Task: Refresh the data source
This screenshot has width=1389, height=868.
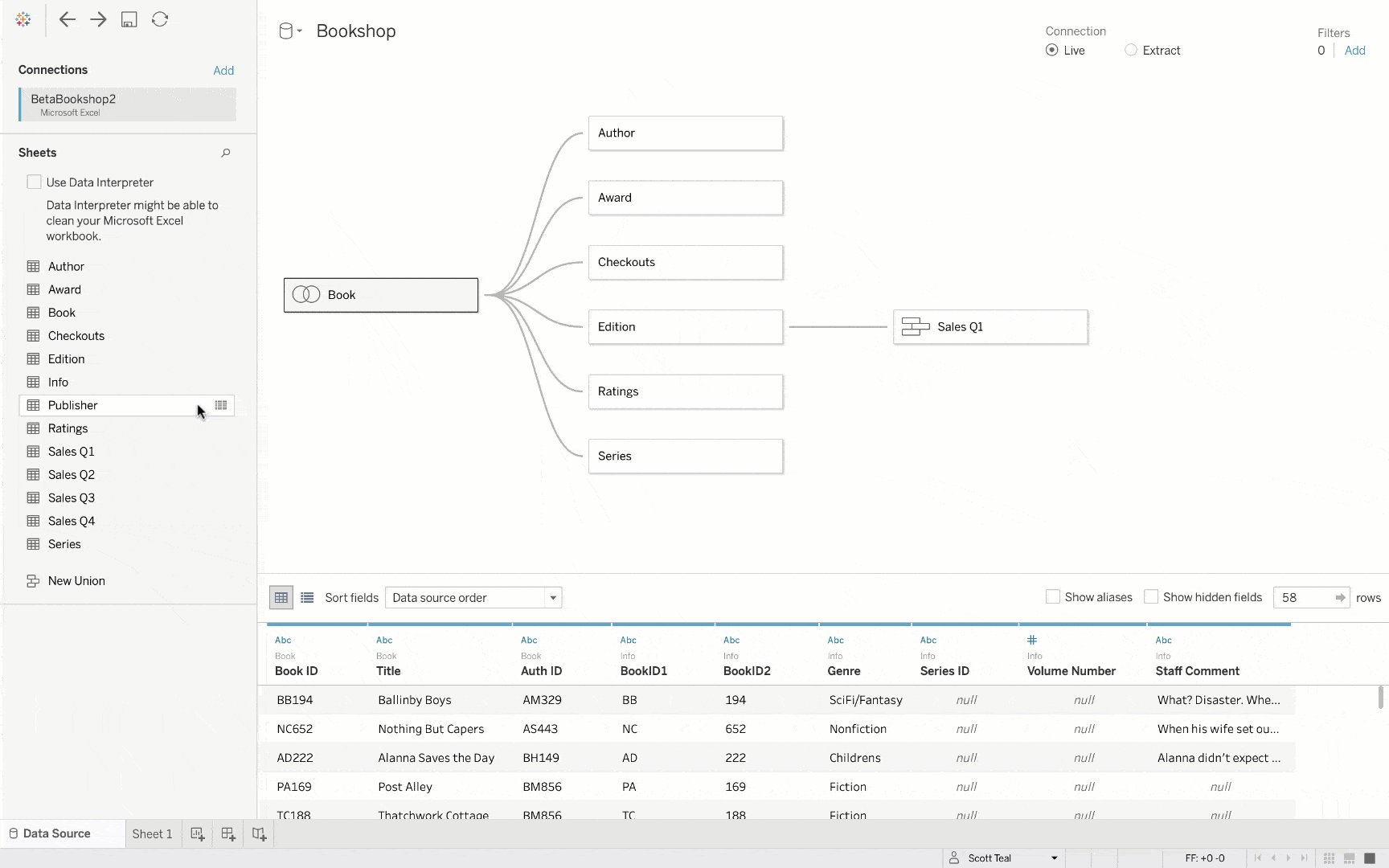Action: point(160,19)
